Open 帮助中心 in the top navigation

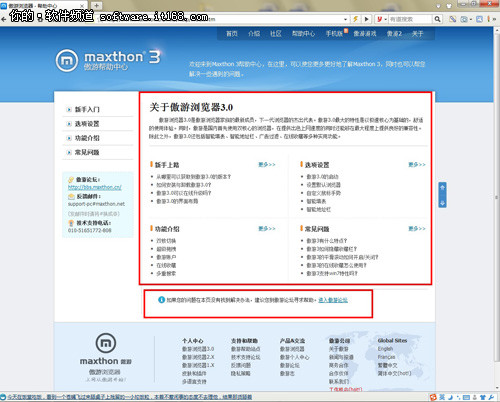coord(303,34)
